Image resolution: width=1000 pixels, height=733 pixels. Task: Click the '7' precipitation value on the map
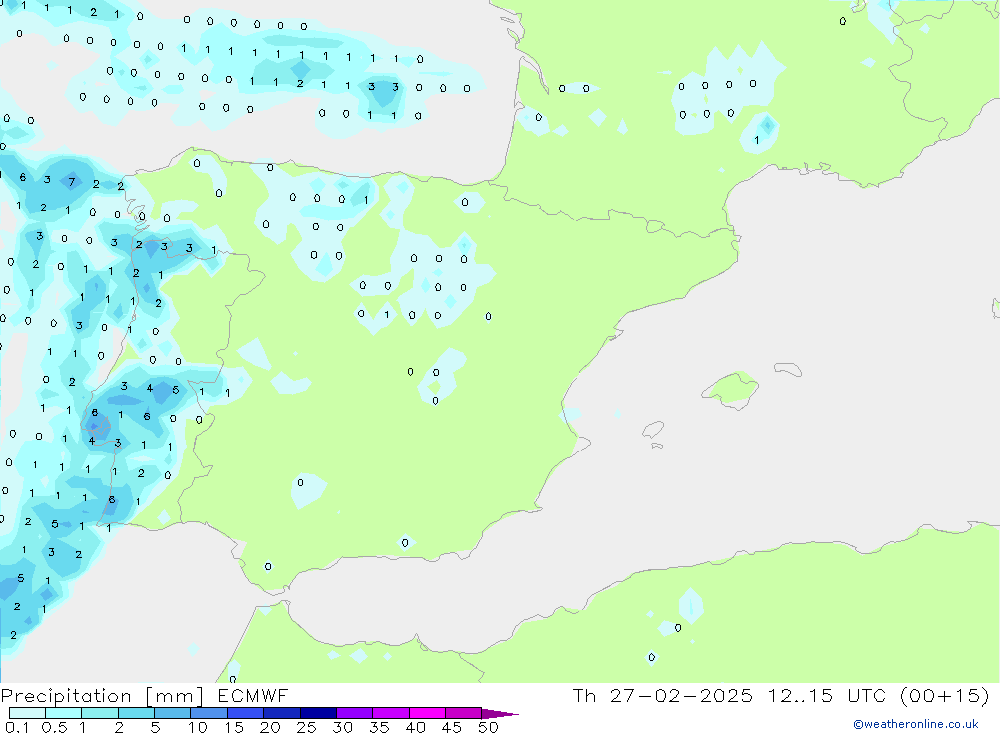(71, 182)
